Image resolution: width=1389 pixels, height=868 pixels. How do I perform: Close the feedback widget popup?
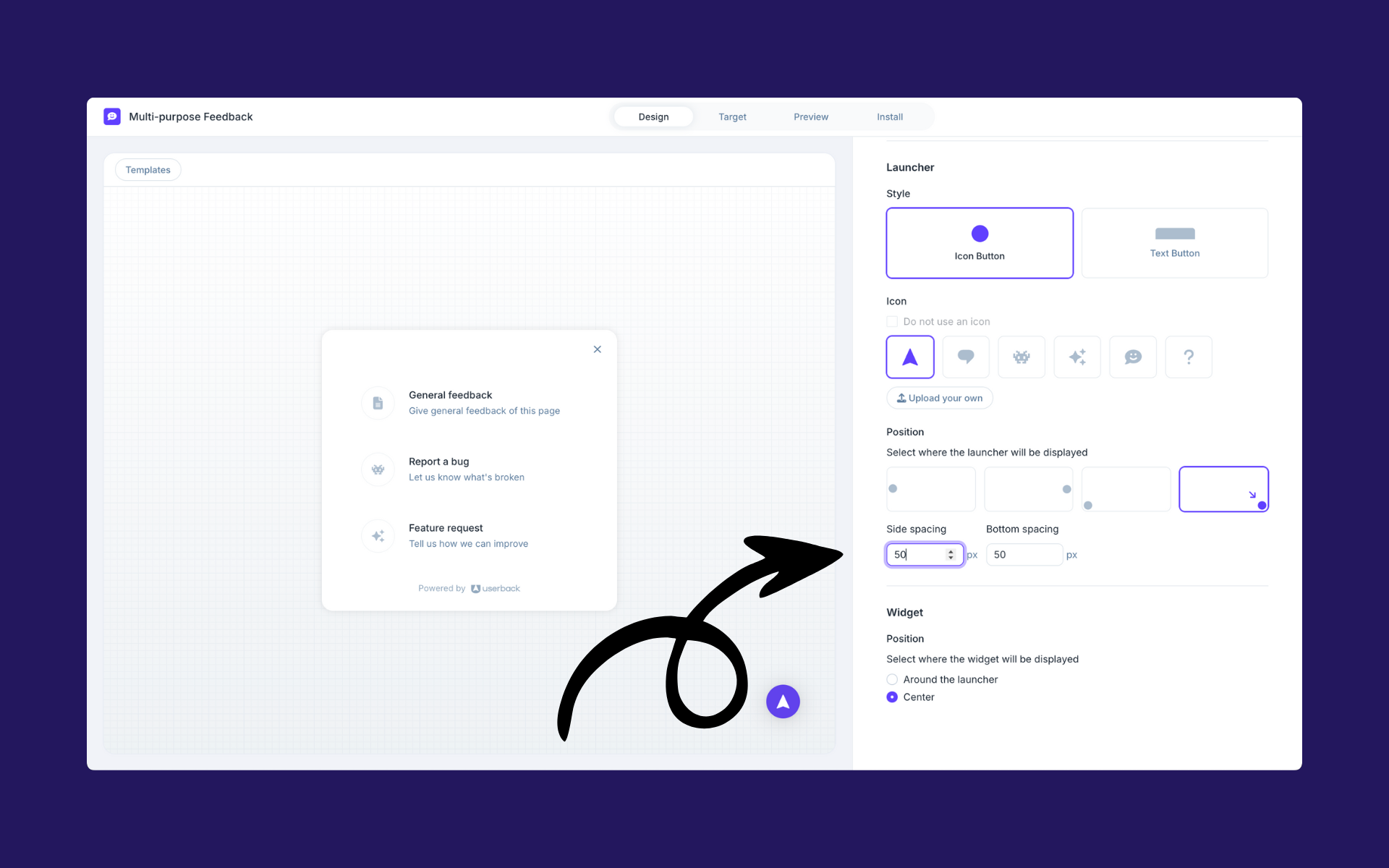597,349
